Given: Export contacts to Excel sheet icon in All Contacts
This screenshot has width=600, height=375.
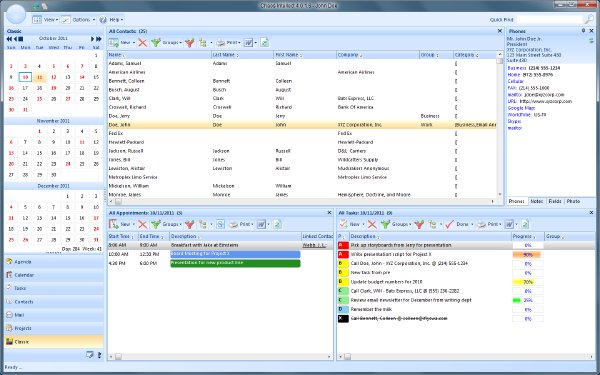Looking at the screenshot, I should [265, 42].
